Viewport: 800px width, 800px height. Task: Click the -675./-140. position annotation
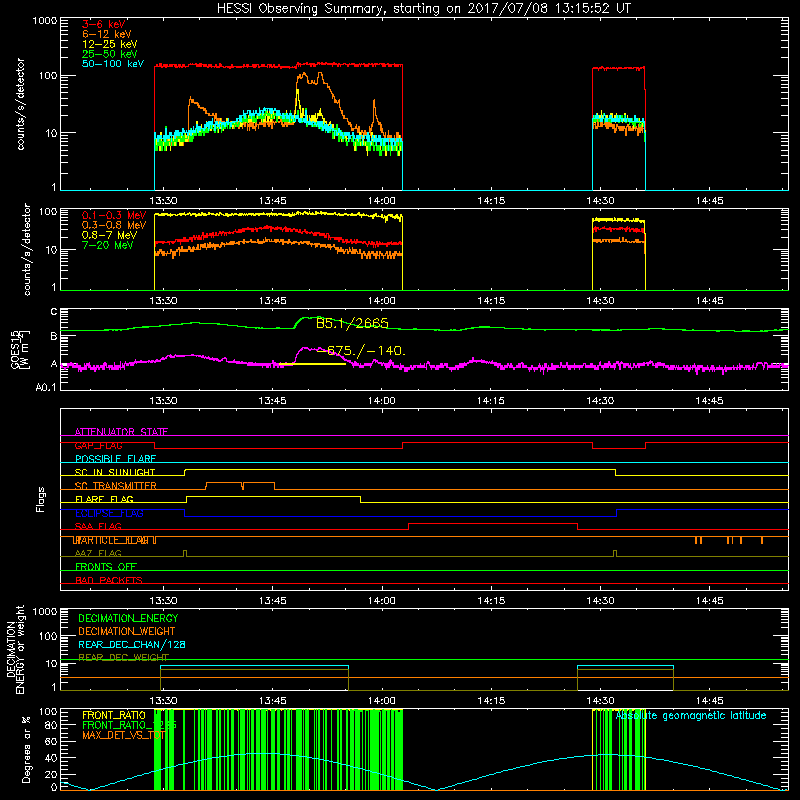361,351
